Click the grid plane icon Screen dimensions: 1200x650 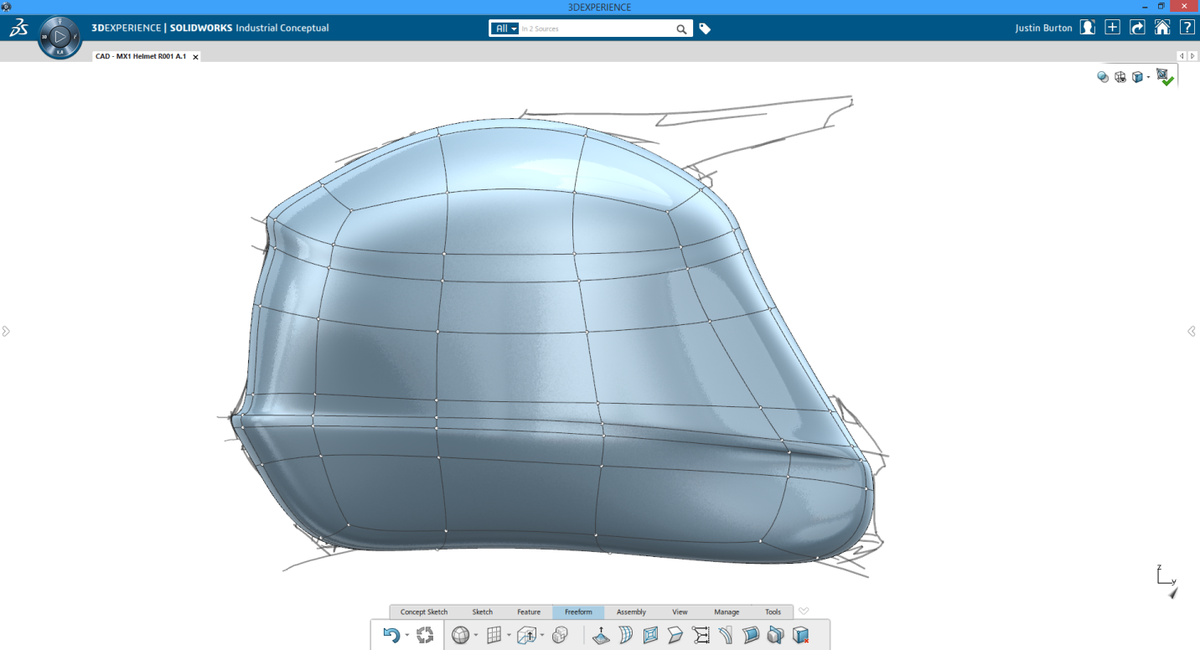click(x=493, y=635)
